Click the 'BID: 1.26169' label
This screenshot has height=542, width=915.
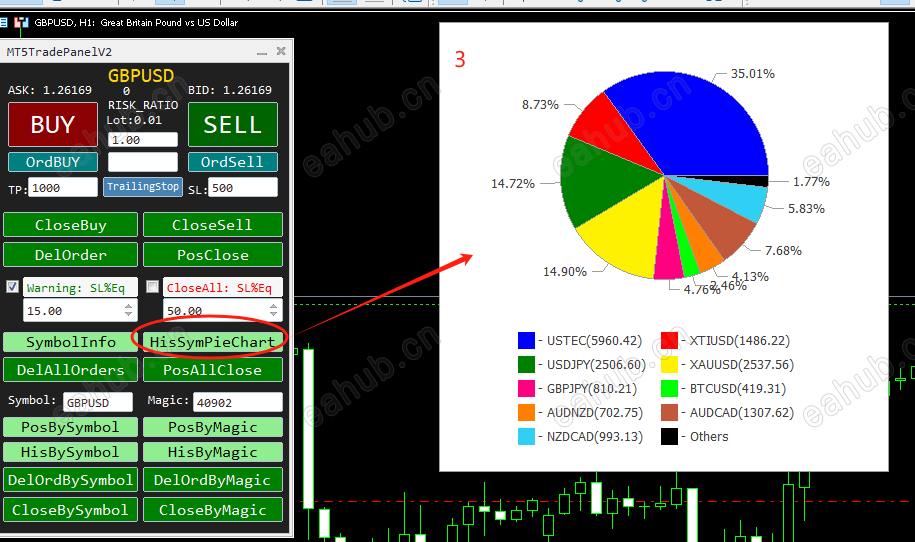[x=230, y=90]
